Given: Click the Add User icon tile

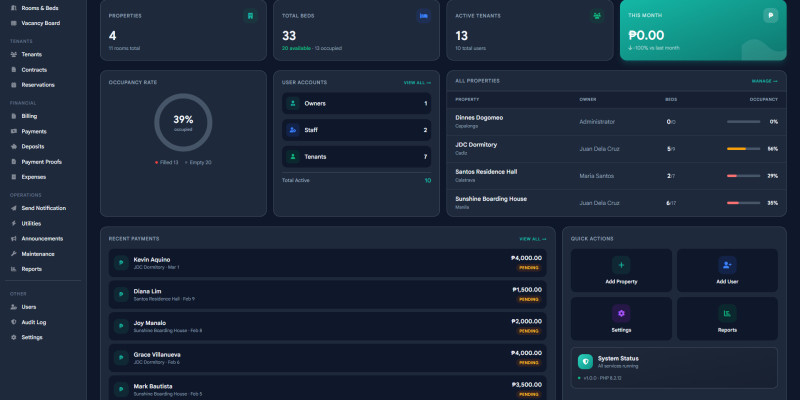Looking at the screenshot, I should [x=727, y=265].
